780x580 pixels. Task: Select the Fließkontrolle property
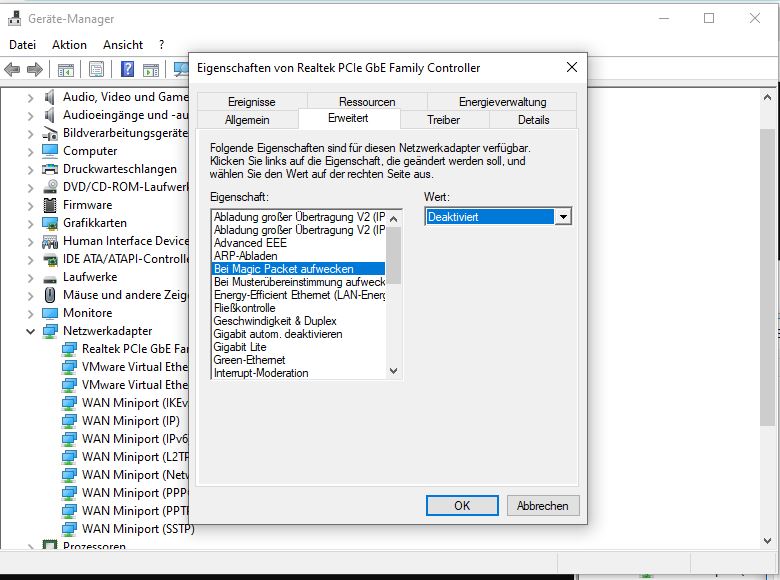tap(298, 308)
